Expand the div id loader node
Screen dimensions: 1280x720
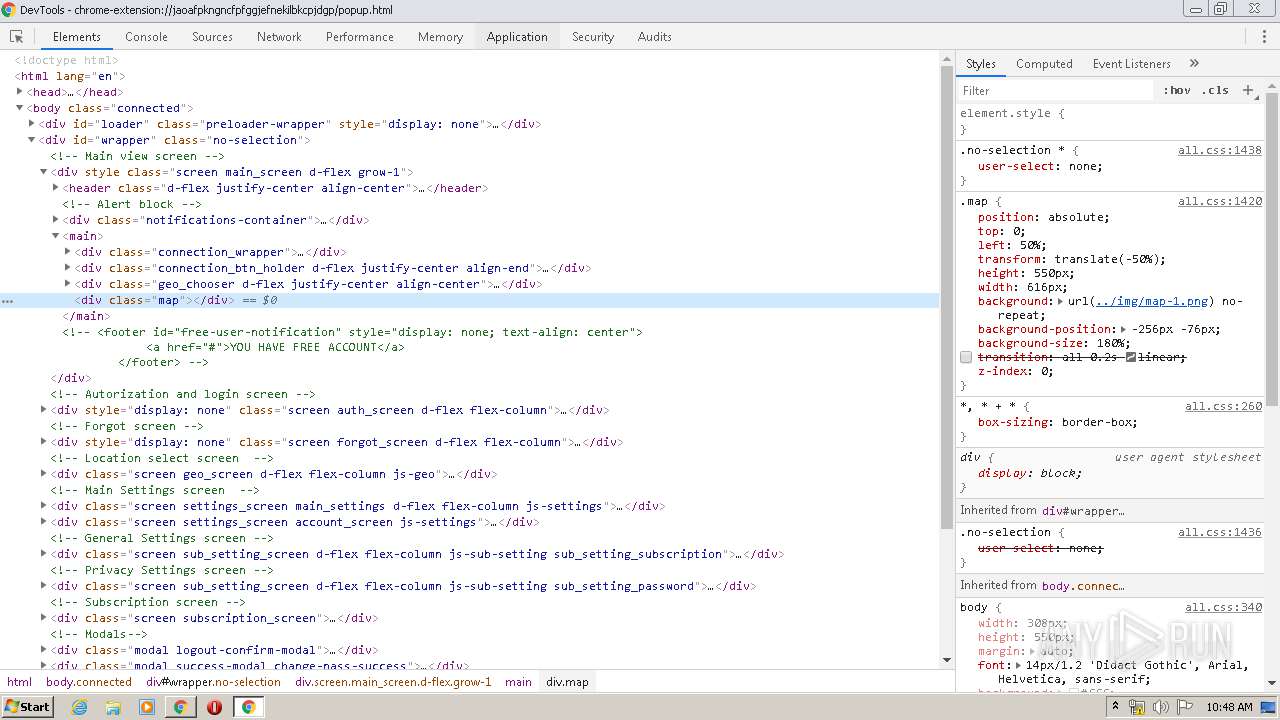(x=32, y=124)
